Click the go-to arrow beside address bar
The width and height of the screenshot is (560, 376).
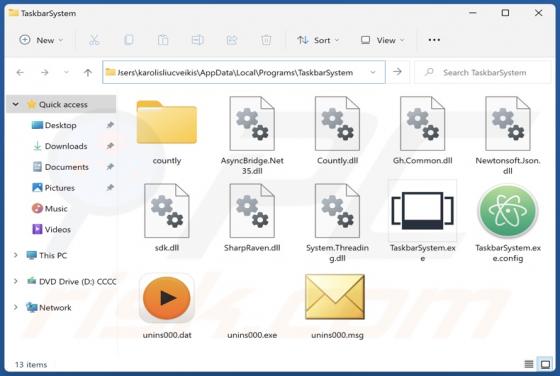[x=397, y=72]
